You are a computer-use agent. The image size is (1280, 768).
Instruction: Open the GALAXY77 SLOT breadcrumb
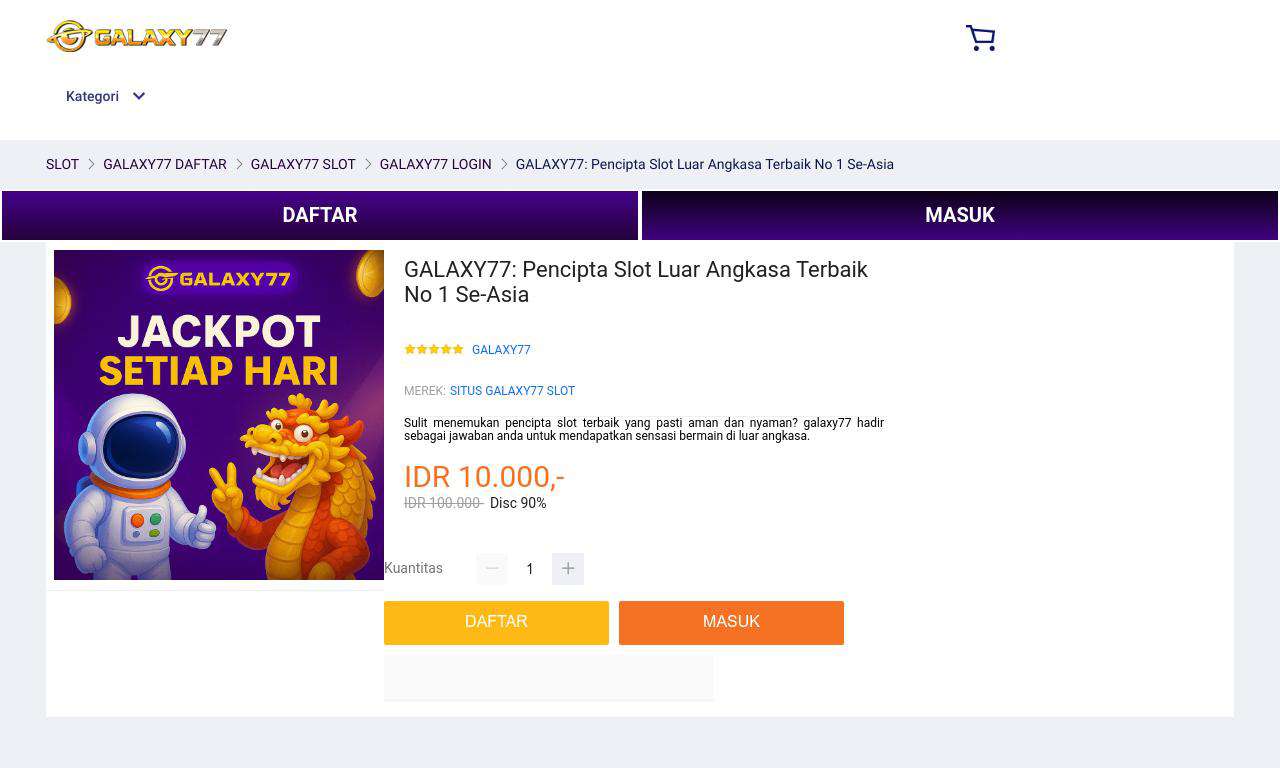point(303,164)
